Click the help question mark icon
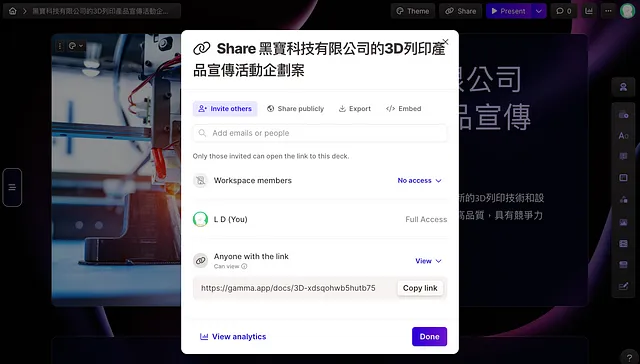The width and height of the screenshot is (640, 364). coord(629,358)
